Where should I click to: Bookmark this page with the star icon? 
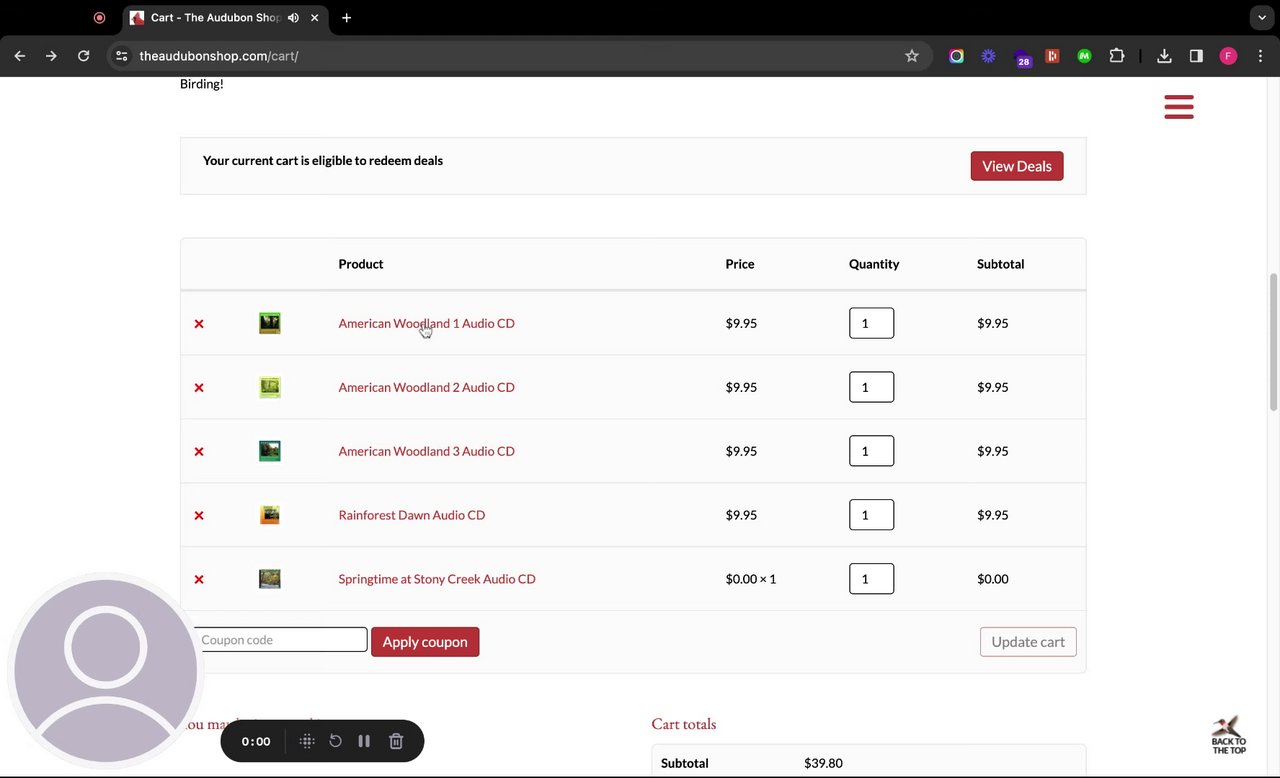coord(911,56)
